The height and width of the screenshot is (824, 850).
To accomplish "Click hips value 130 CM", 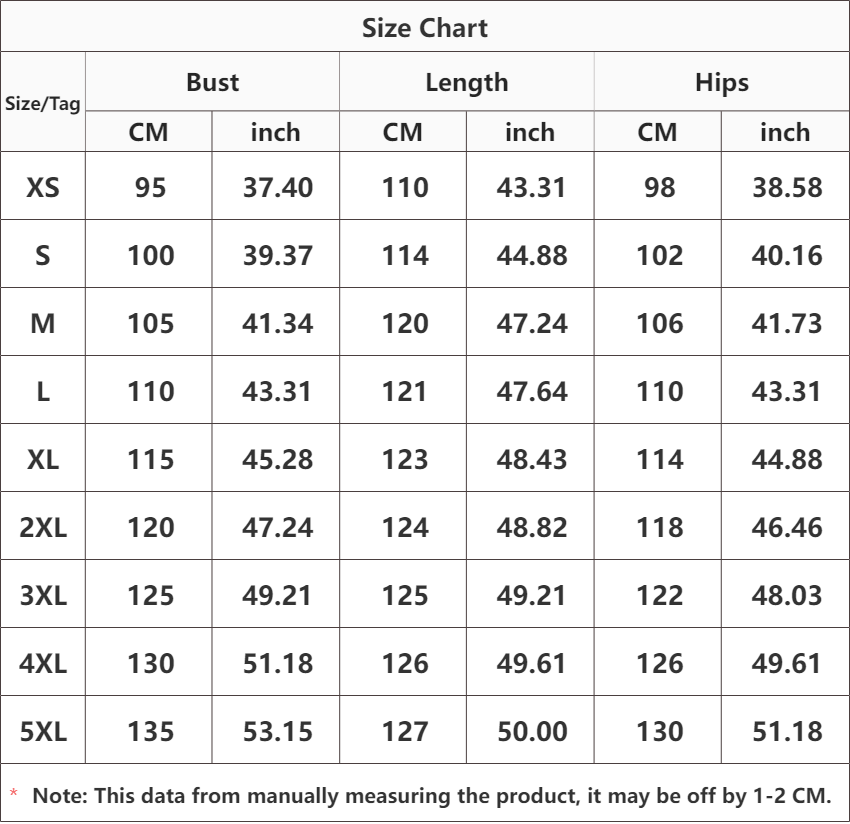I will [659, 731].
